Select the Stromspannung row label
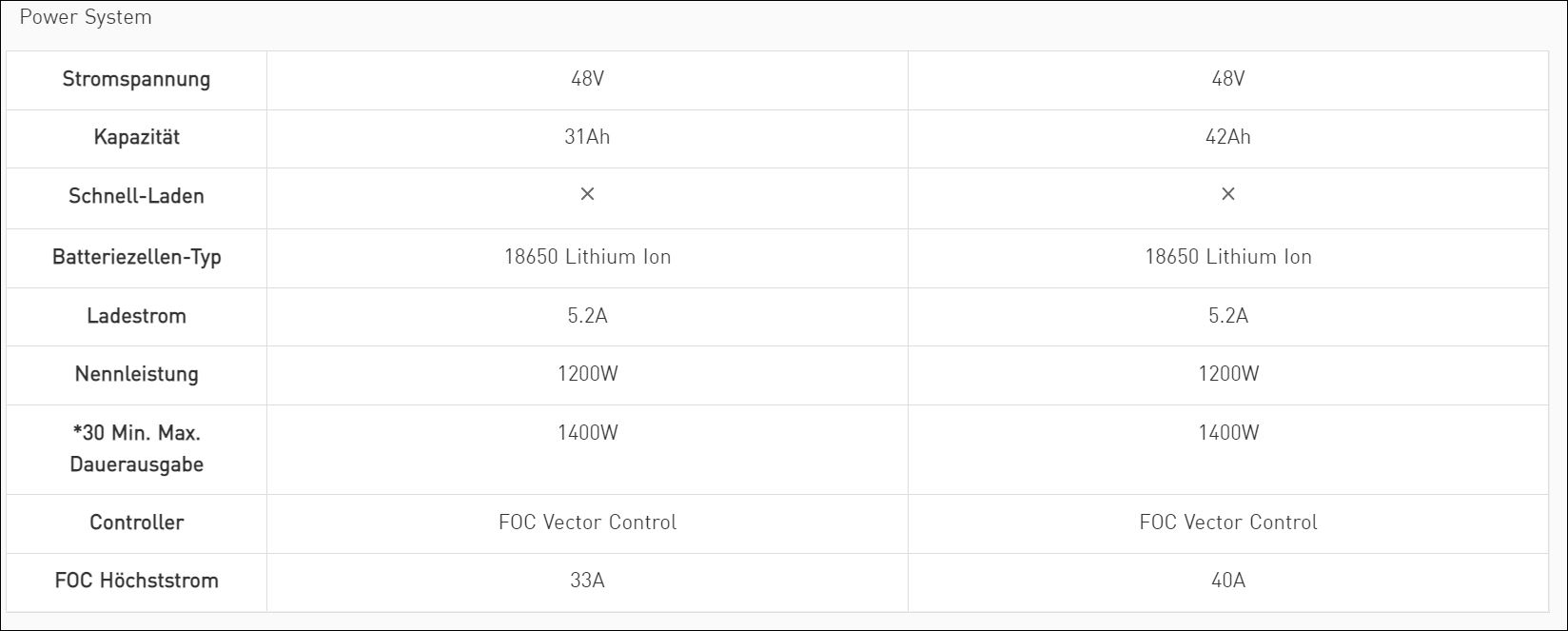 tap(136, 79)
